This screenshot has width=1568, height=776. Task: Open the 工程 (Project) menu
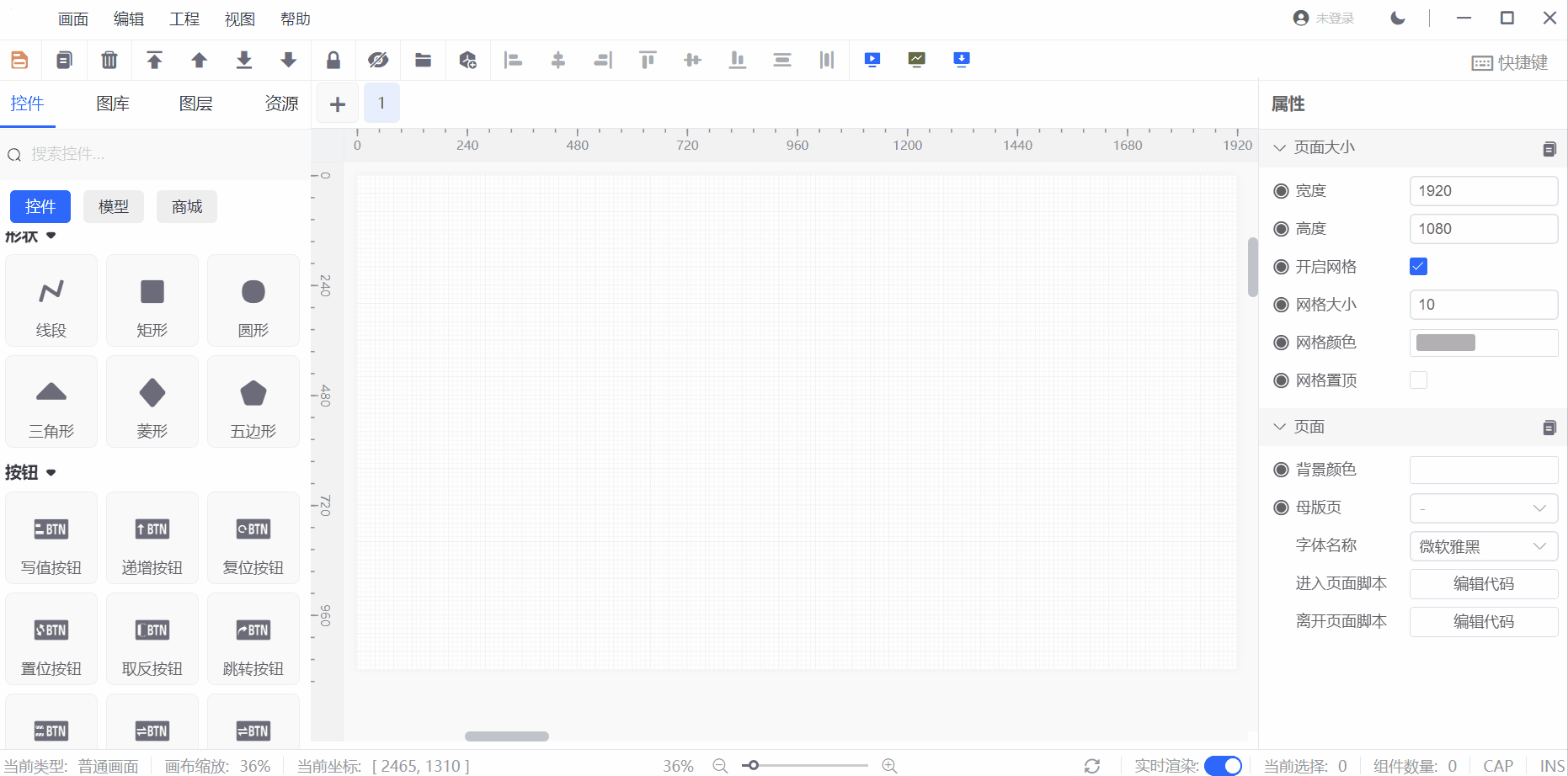point(184,19)
